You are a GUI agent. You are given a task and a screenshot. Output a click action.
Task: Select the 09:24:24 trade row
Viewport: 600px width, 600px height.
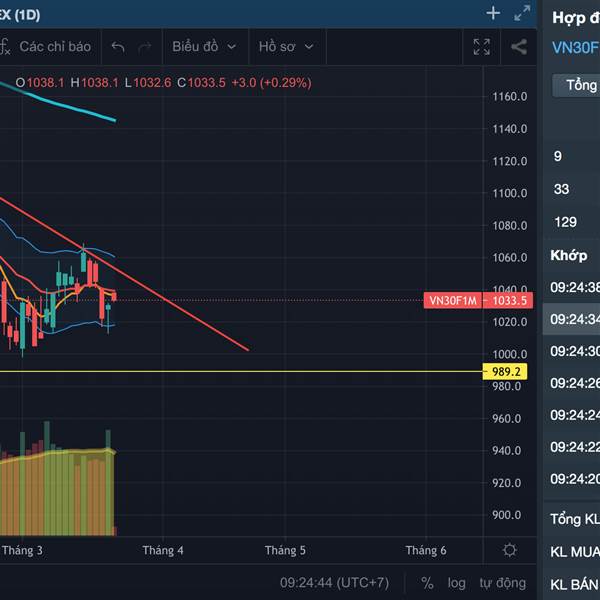point(571,415)
